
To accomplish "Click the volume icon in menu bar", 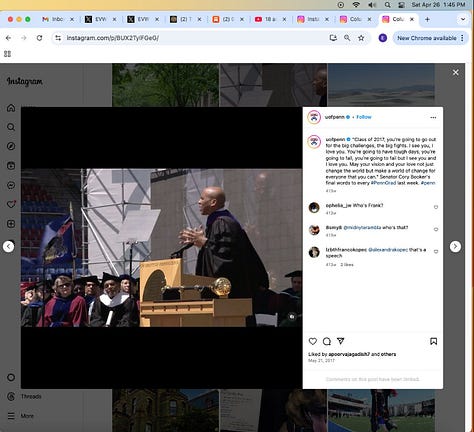I will pyautogui.click(x=372, y=5).
